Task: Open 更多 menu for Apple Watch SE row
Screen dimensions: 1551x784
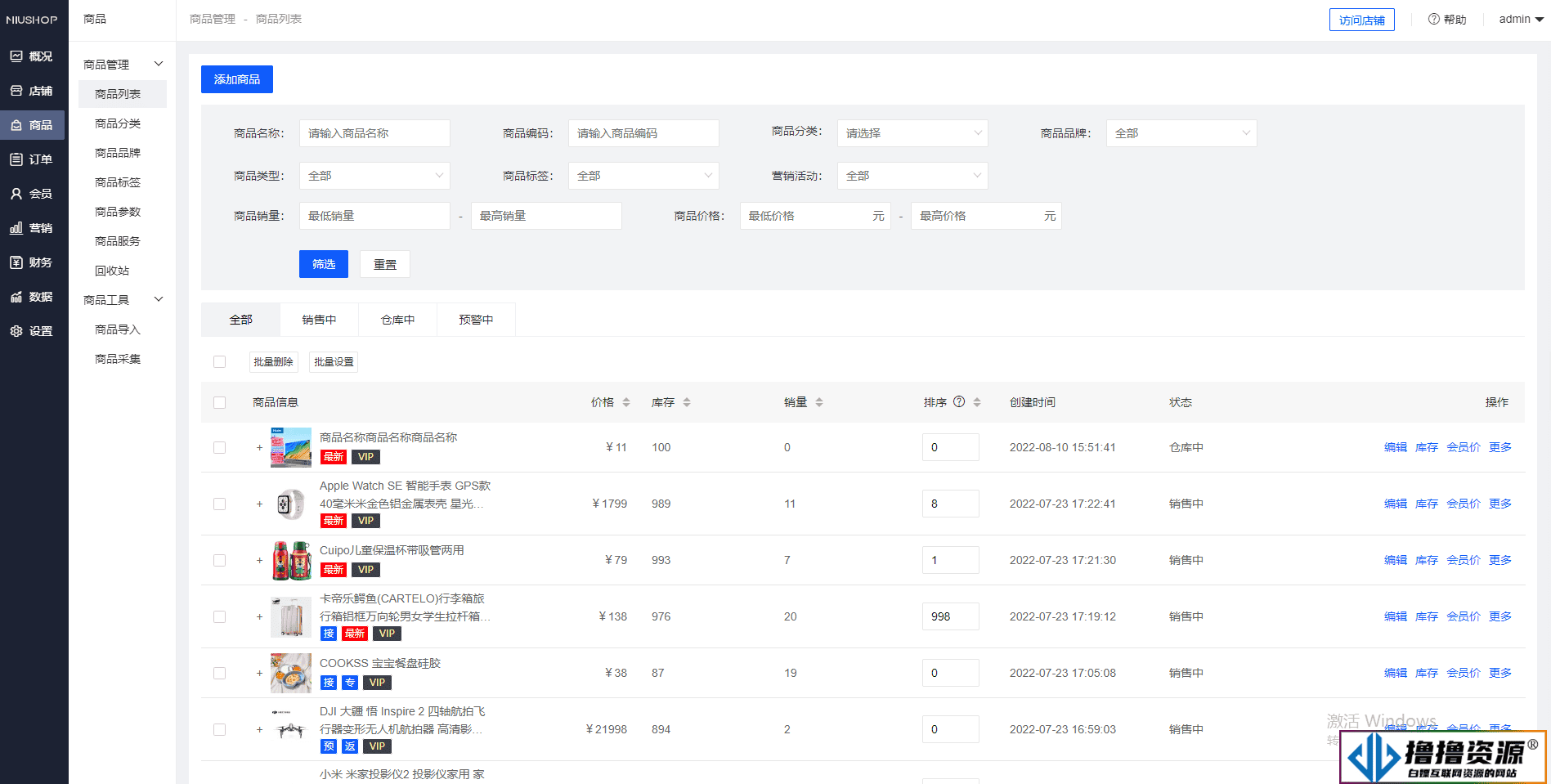Action: click(x=1500, y=504)
